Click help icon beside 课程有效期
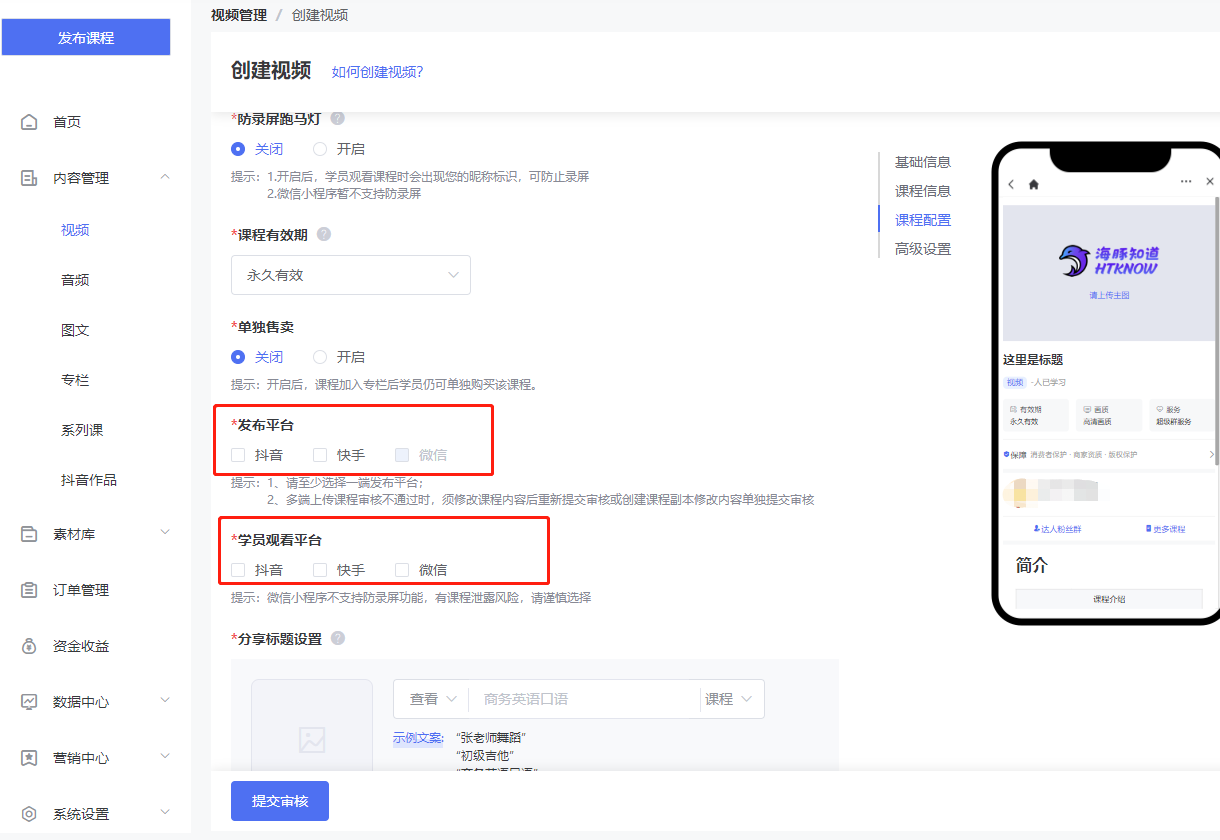The height and width of the screenshot is (840, 1220). click(x=324, y=234)
